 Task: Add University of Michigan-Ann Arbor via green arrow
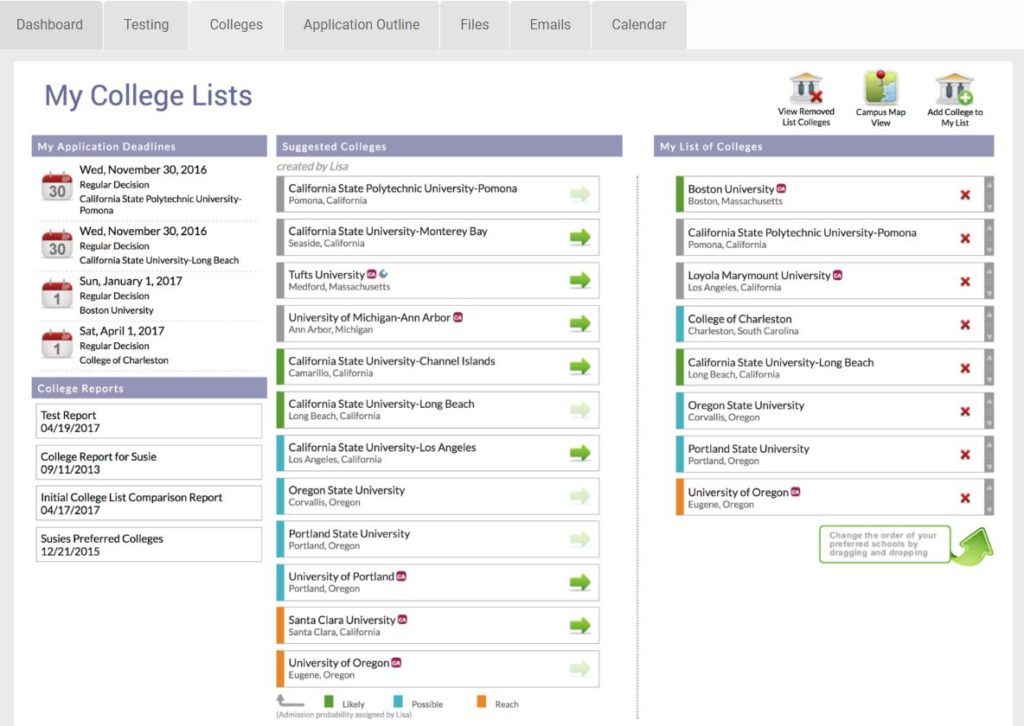pyautogui.click(x=579, y=323)
